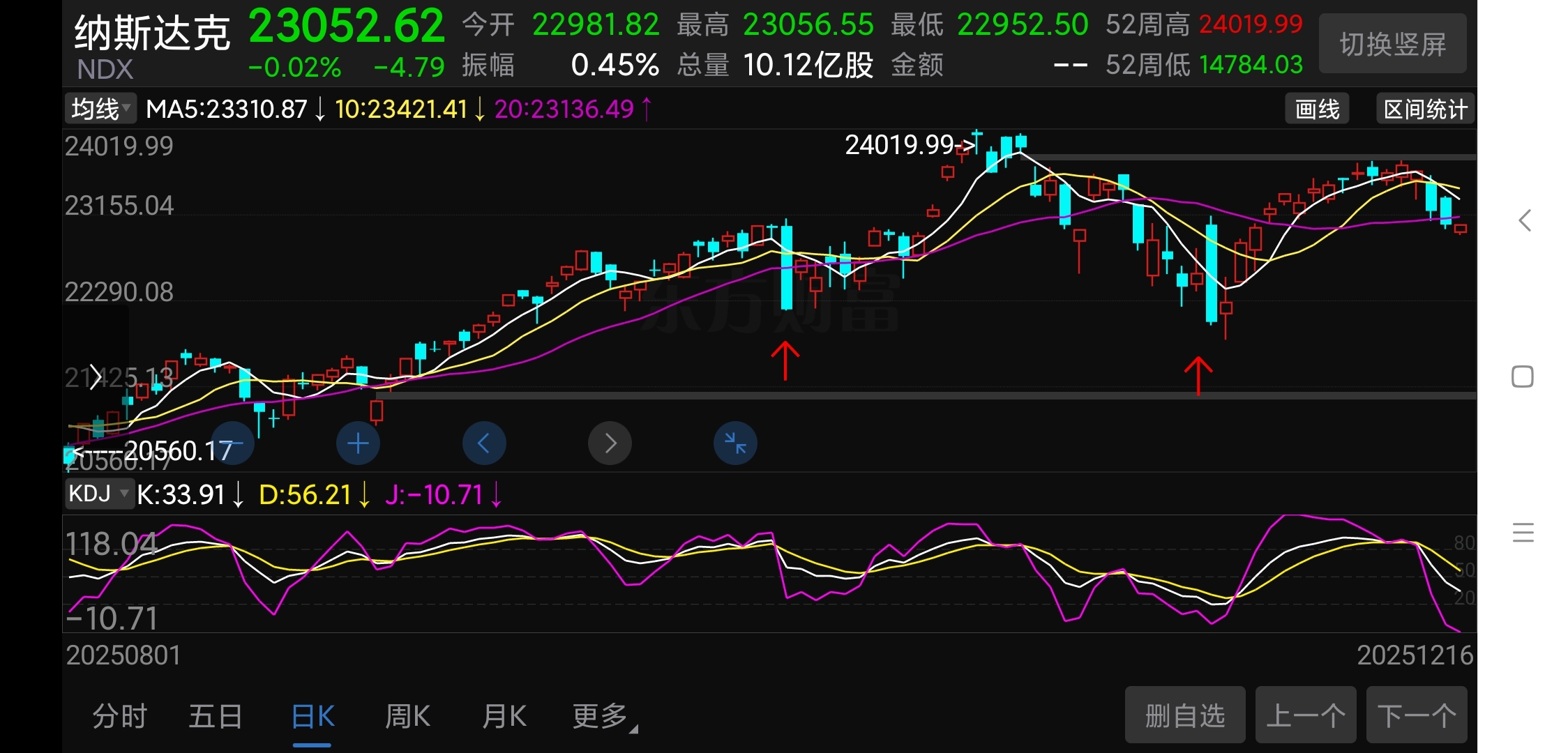Open the 均线 indicator dropdown
1568x753 pixels.
click(x=100, y=109)
